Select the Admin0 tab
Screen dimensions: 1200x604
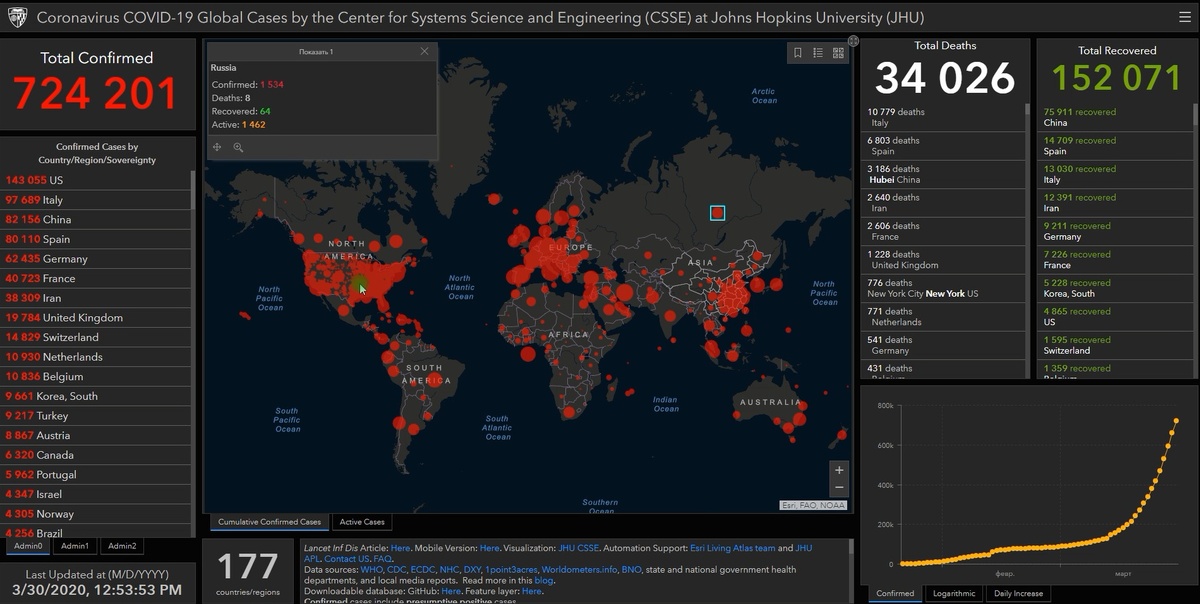(27, 546)
